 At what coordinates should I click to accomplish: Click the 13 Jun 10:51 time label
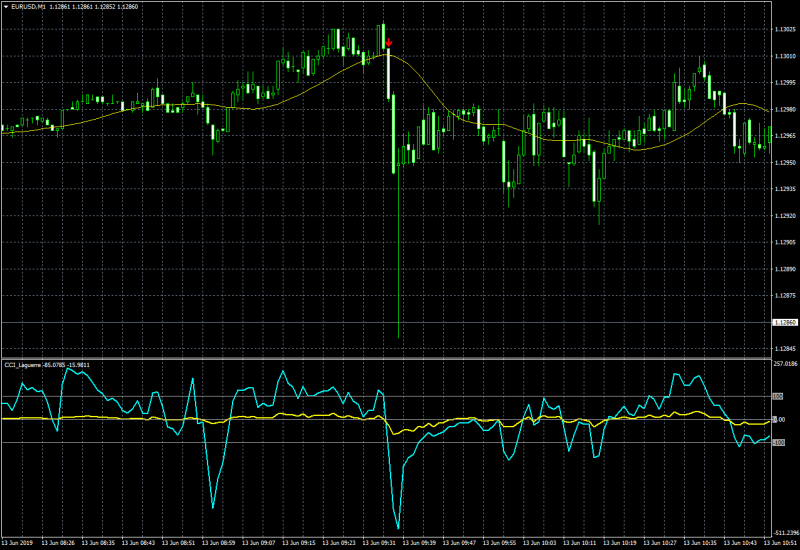780,543
